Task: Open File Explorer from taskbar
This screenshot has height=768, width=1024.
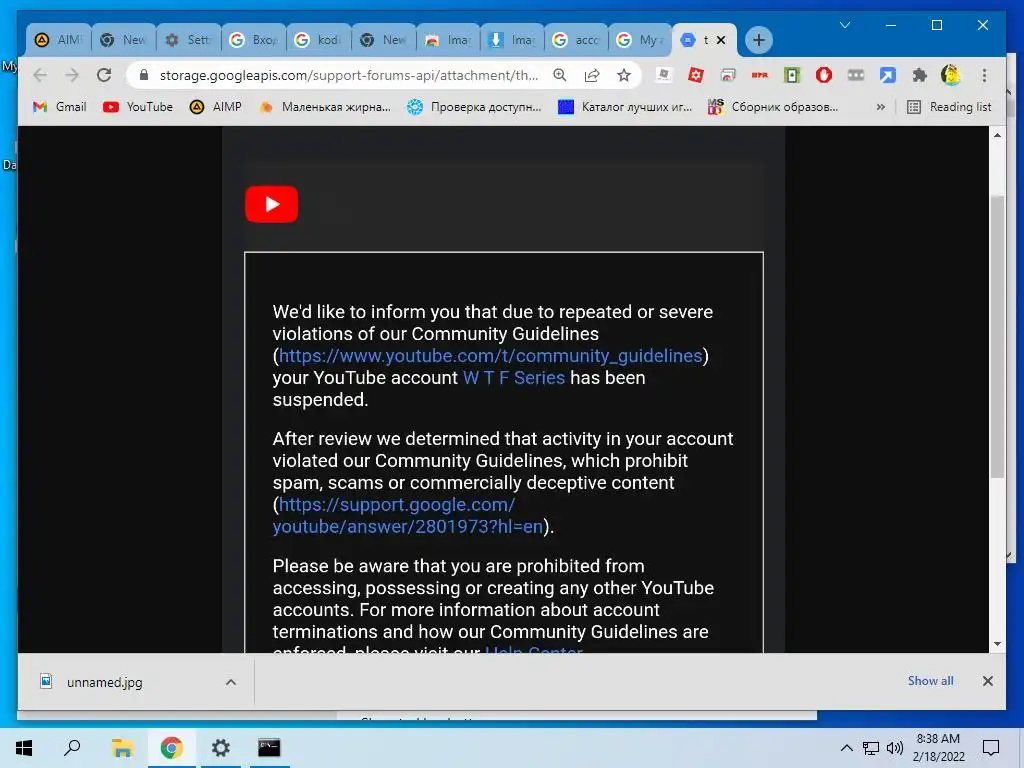Action: (122, 748)
